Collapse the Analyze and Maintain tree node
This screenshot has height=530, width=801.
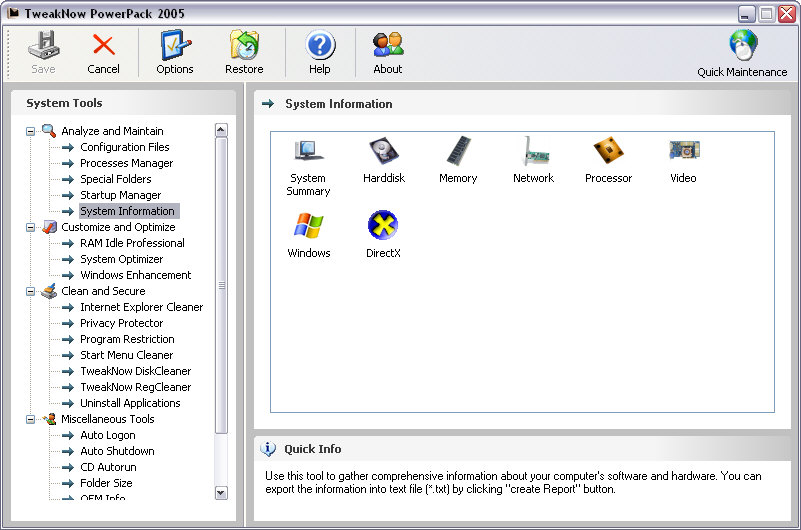click(x=31, y=131)
